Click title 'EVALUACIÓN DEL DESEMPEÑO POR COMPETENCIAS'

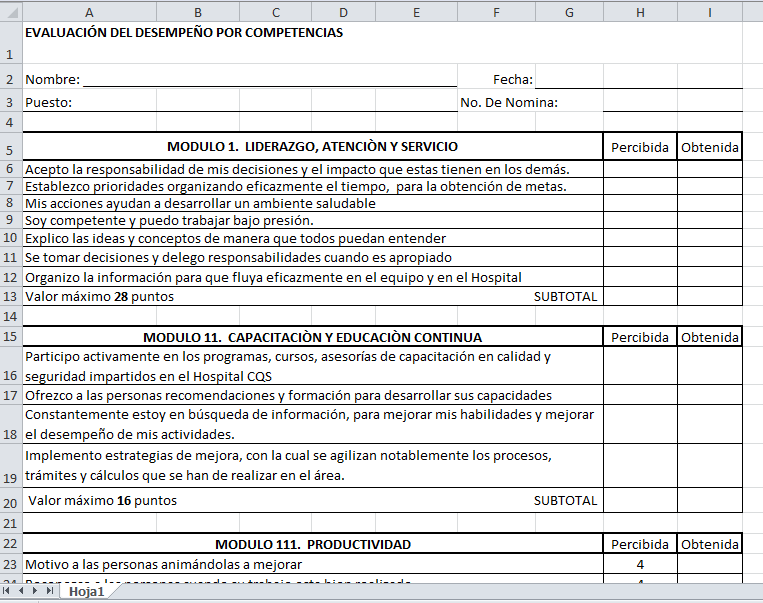184,33
